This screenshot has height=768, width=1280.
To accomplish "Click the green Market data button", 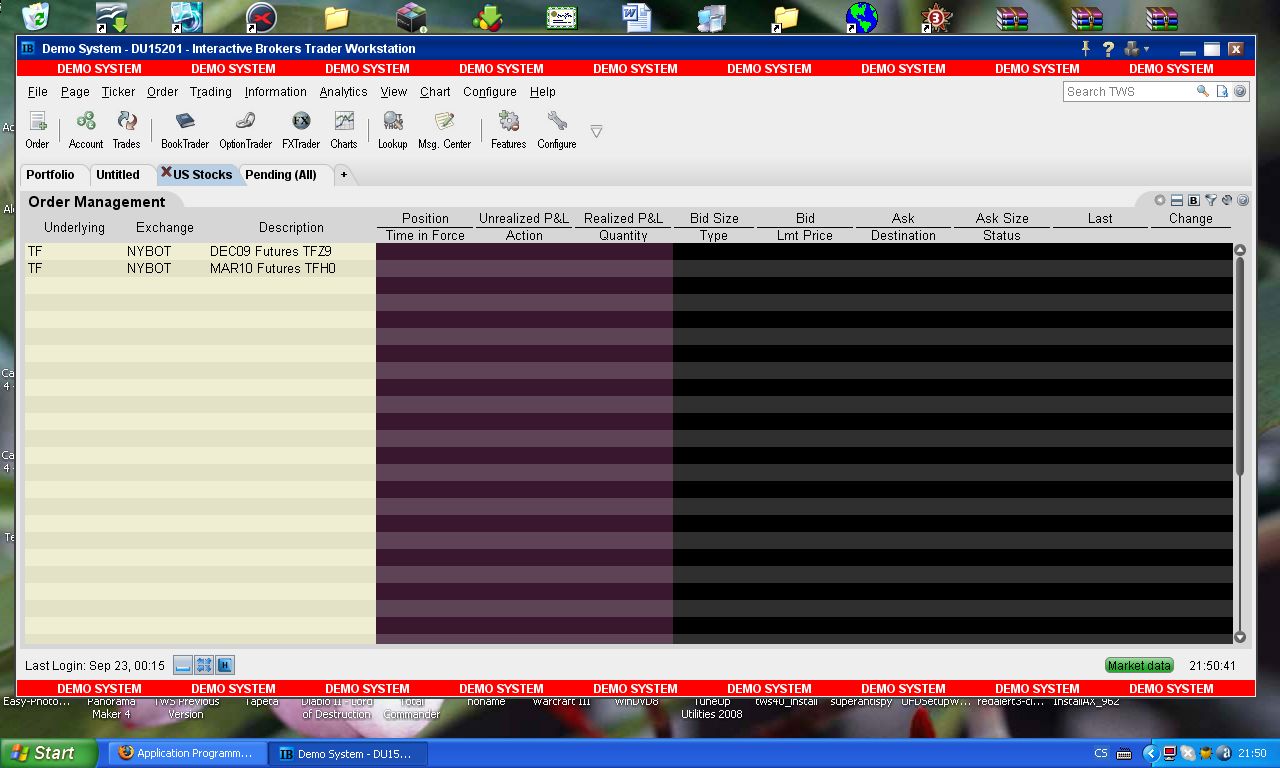I will [1139, 665].
